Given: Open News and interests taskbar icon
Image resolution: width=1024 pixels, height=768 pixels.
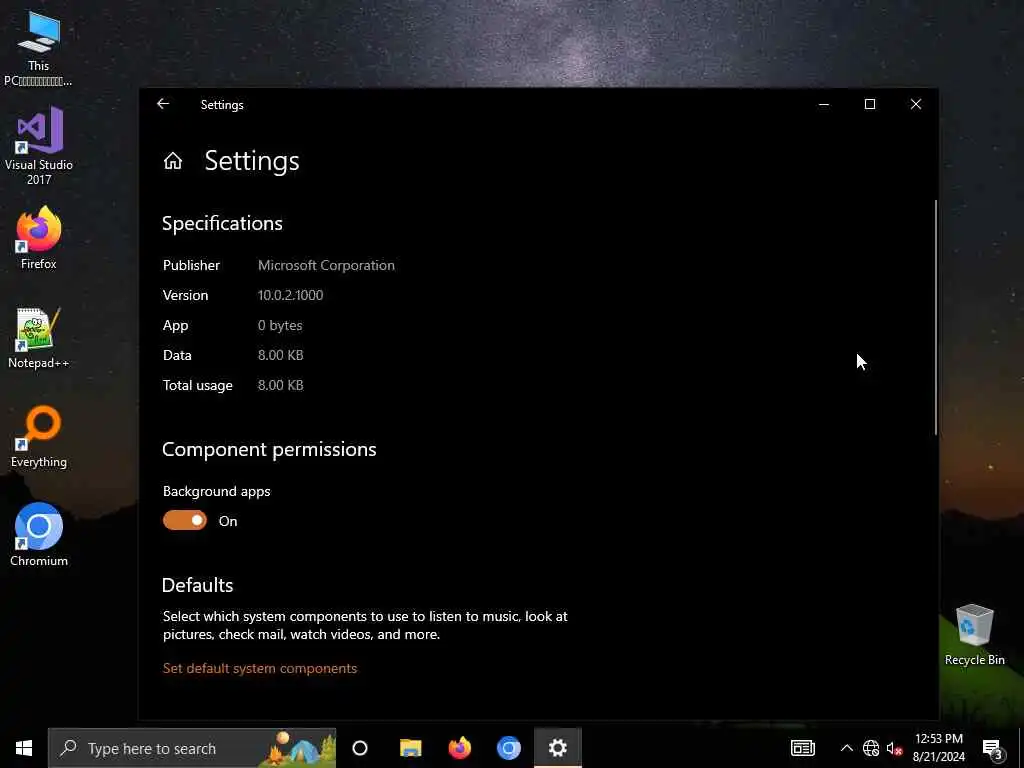Looking at the screenshot, I should pos(803,748).
